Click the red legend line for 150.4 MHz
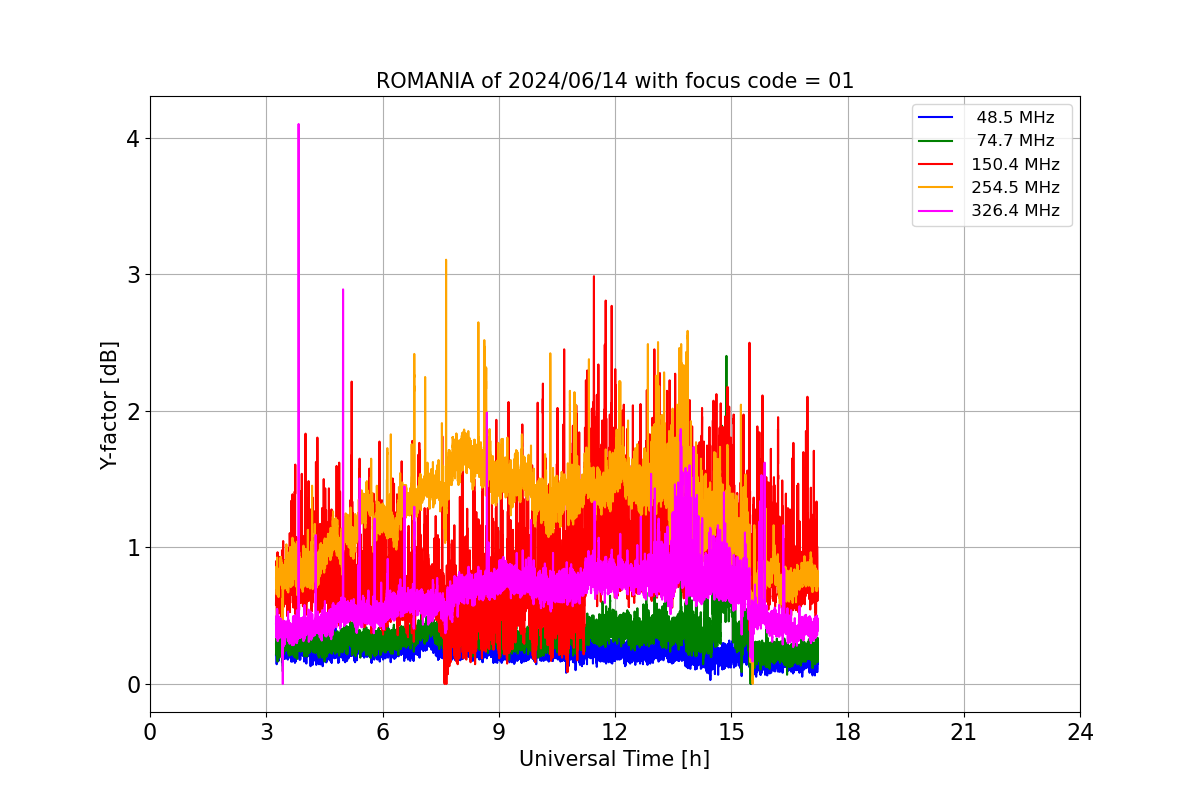 tap(936, 164)
